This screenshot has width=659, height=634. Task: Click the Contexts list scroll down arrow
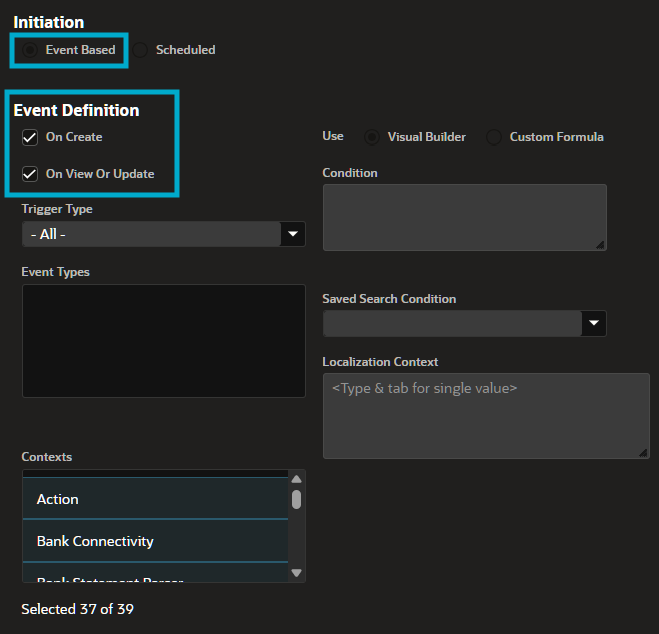tap(297, 573)
